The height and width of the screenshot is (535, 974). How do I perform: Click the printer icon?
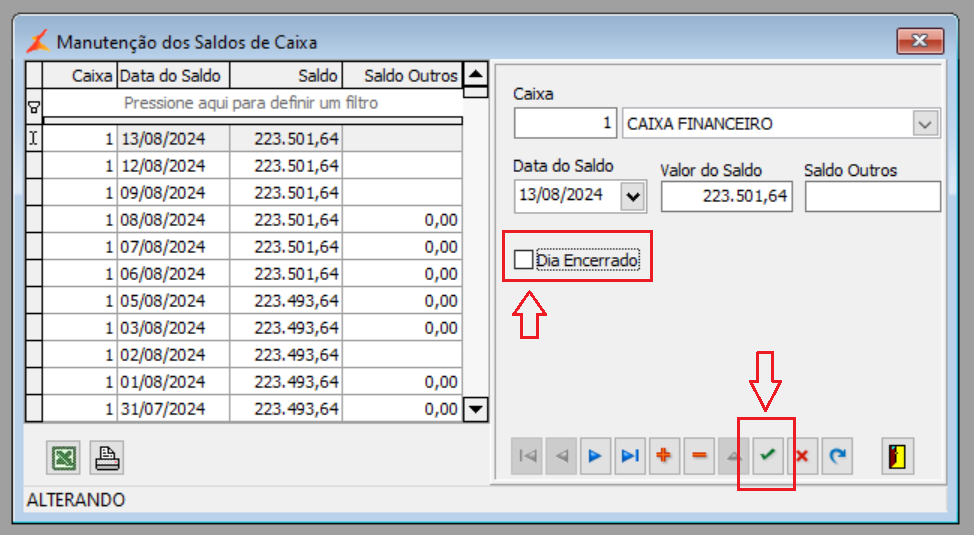click(x=107, y=458)
